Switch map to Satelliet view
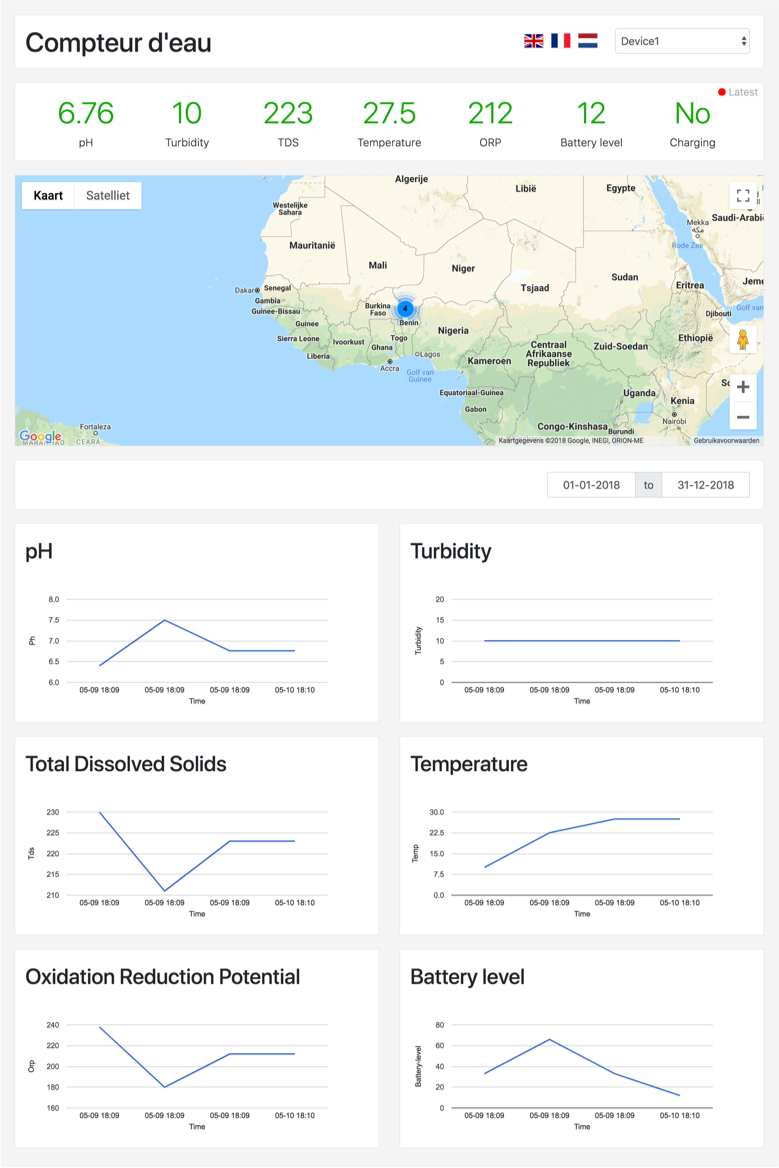Viewport: 779px width, 1168px height. point(108,196)
